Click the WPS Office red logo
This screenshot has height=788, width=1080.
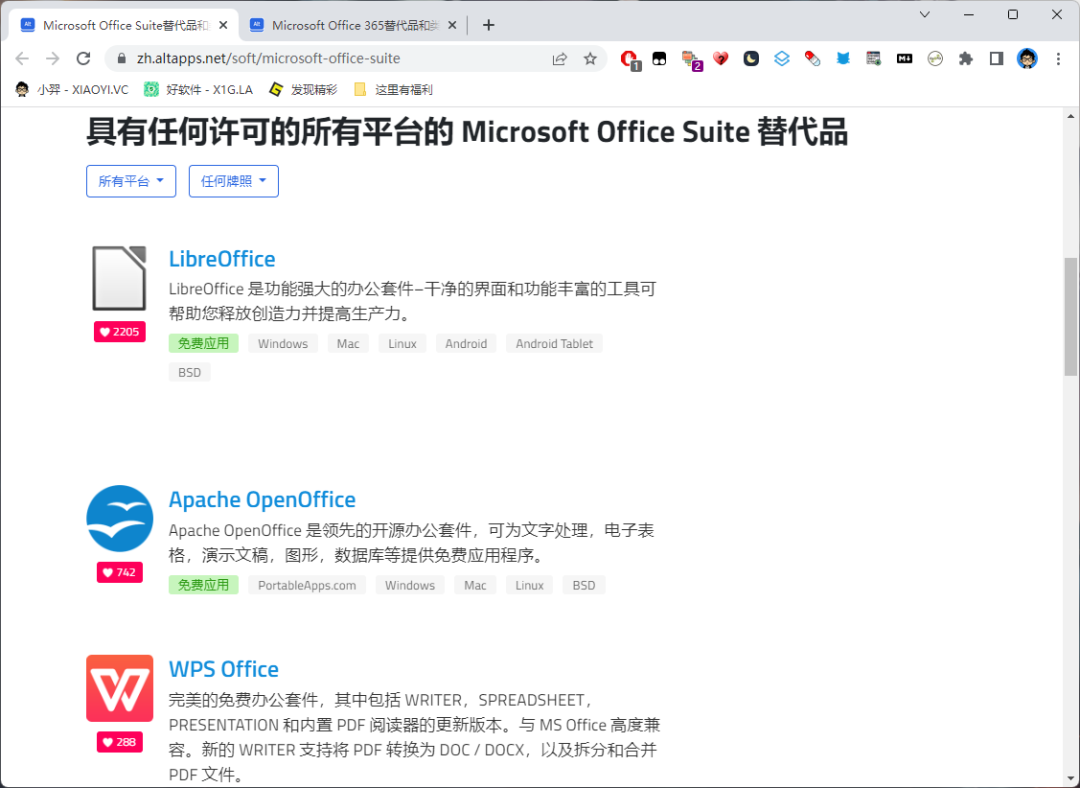click(120, 688)
